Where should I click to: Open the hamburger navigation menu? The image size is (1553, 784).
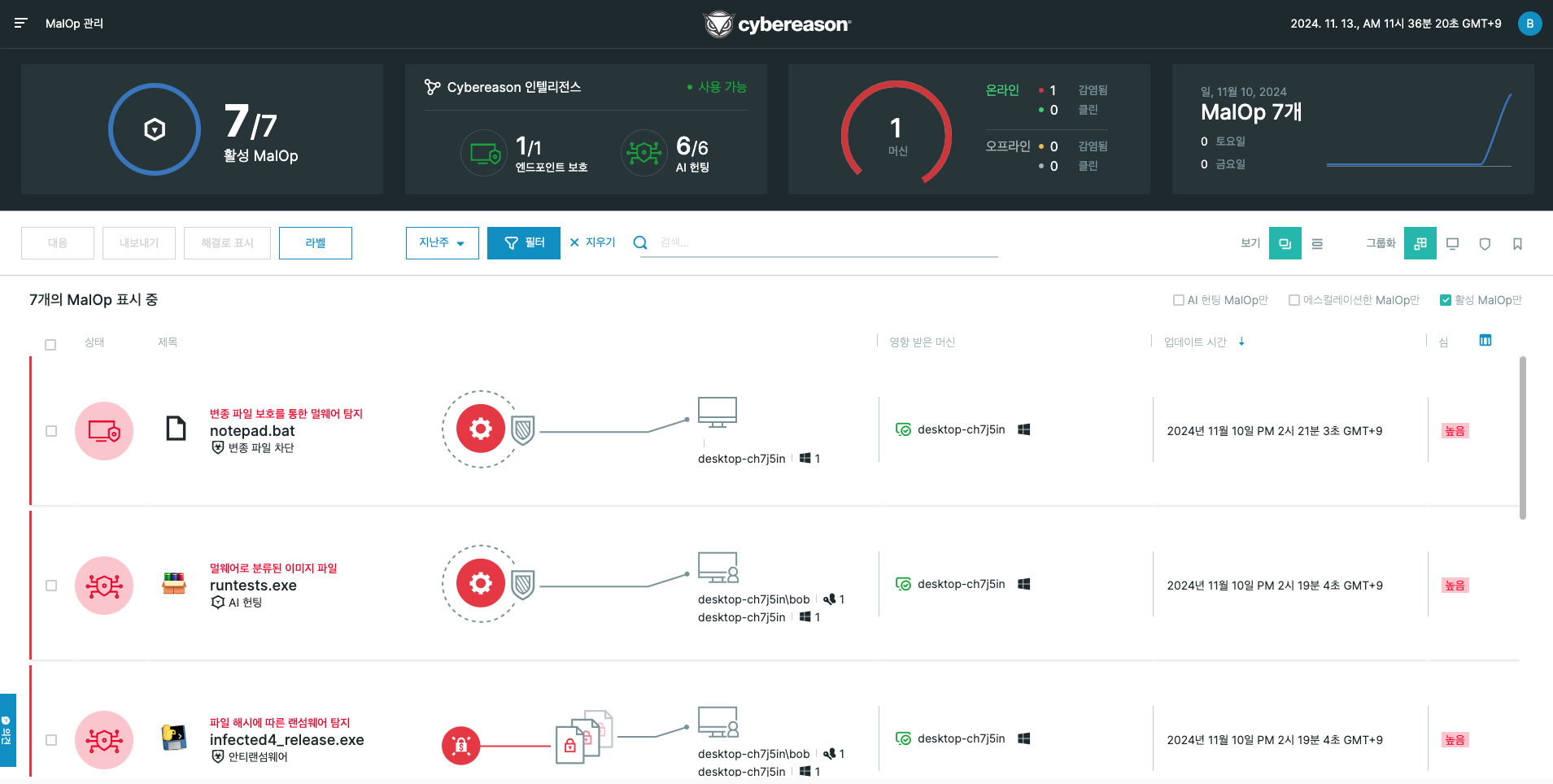click(21, 24)
